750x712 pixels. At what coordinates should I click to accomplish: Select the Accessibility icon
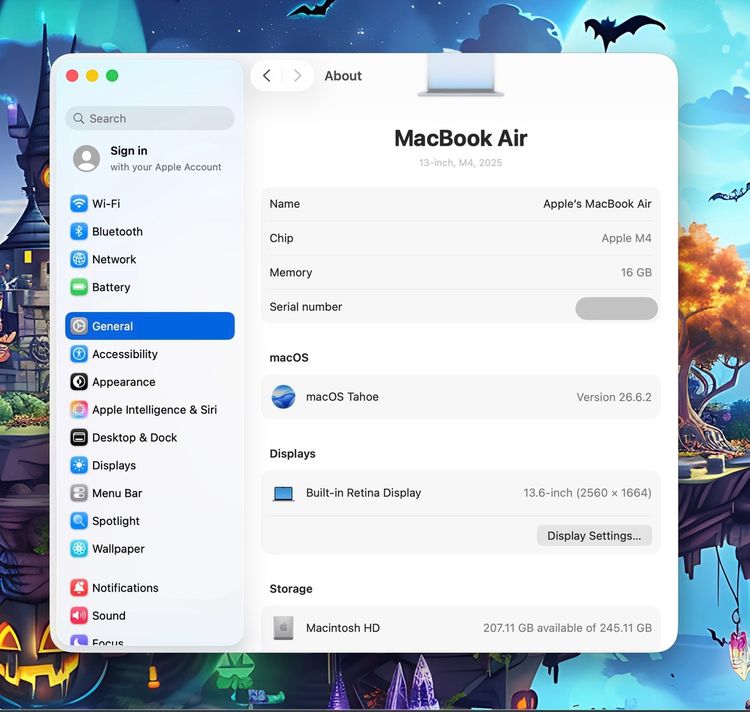point(79,354)
